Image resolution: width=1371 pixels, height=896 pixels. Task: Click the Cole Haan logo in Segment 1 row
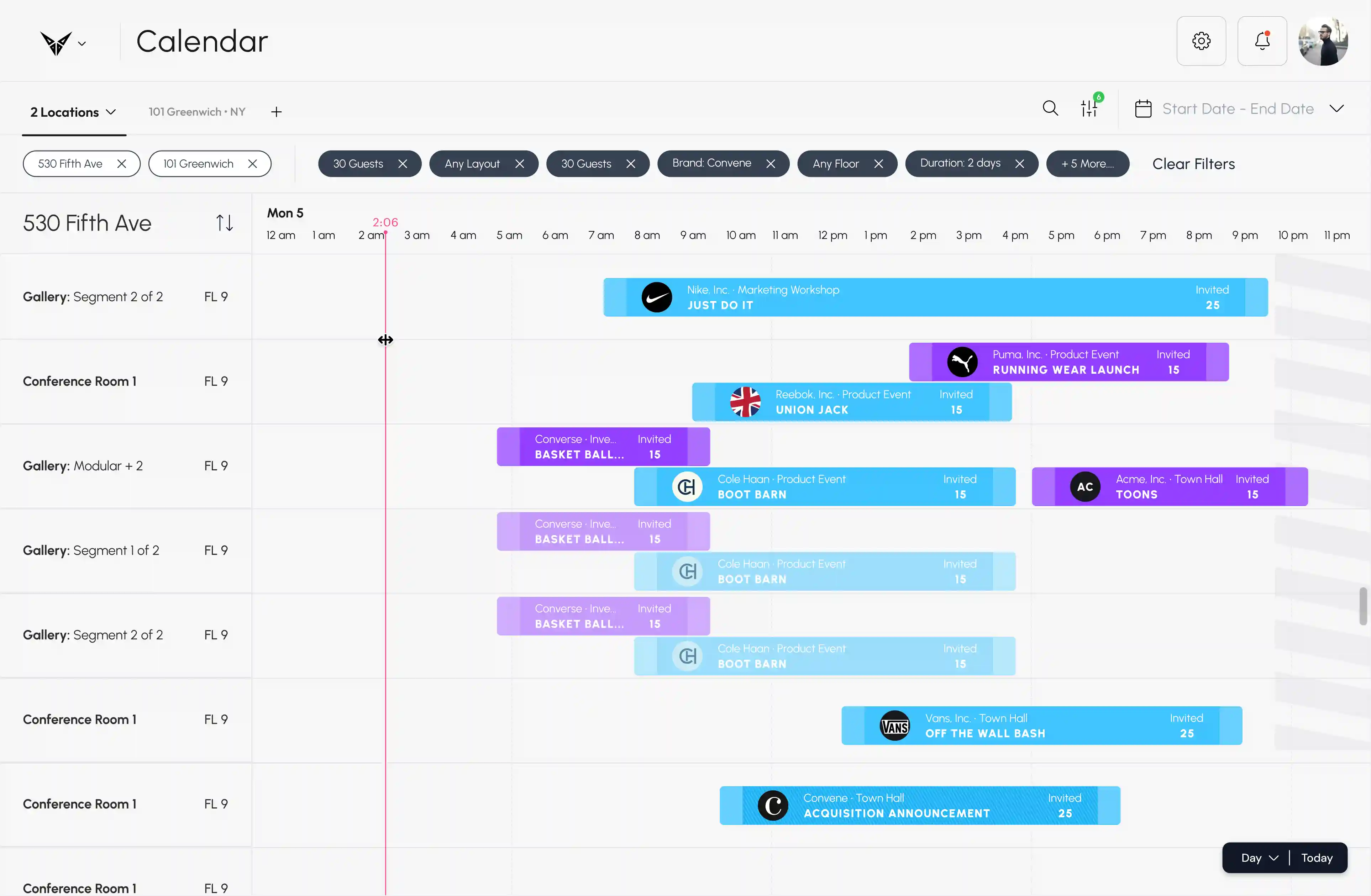pos(687,571)
